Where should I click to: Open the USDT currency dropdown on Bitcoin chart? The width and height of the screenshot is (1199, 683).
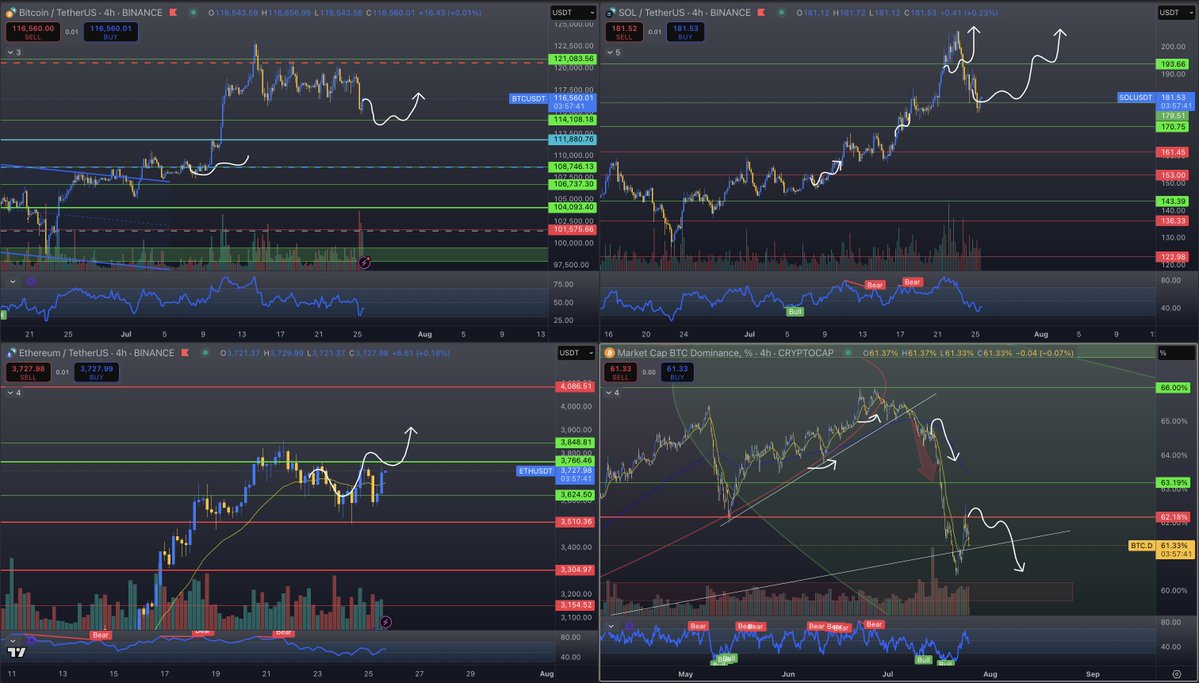[573, 12]
